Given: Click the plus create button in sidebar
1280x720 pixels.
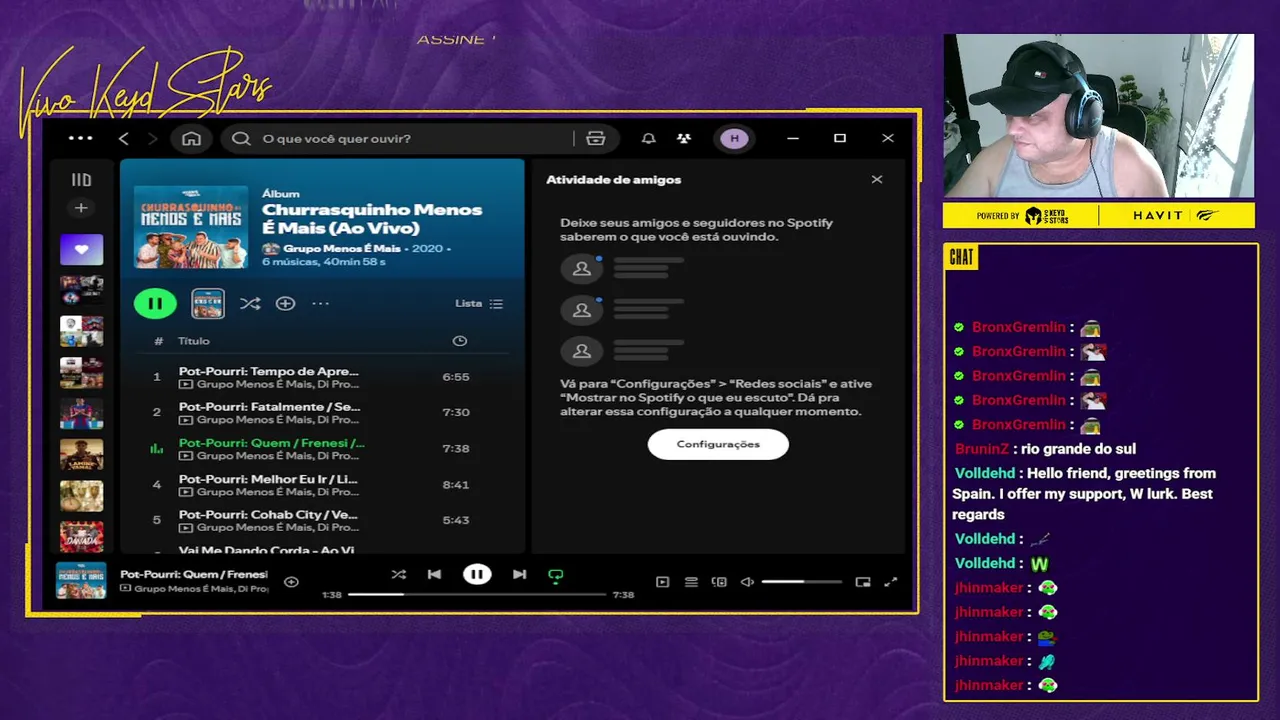Looking at the screenshot, I should (81, 208).
